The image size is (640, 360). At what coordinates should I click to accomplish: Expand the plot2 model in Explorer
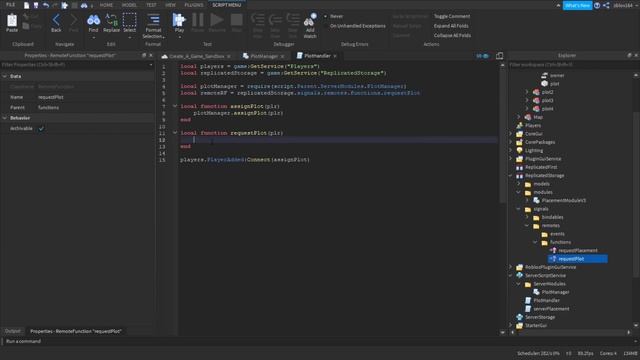(527, 92)
